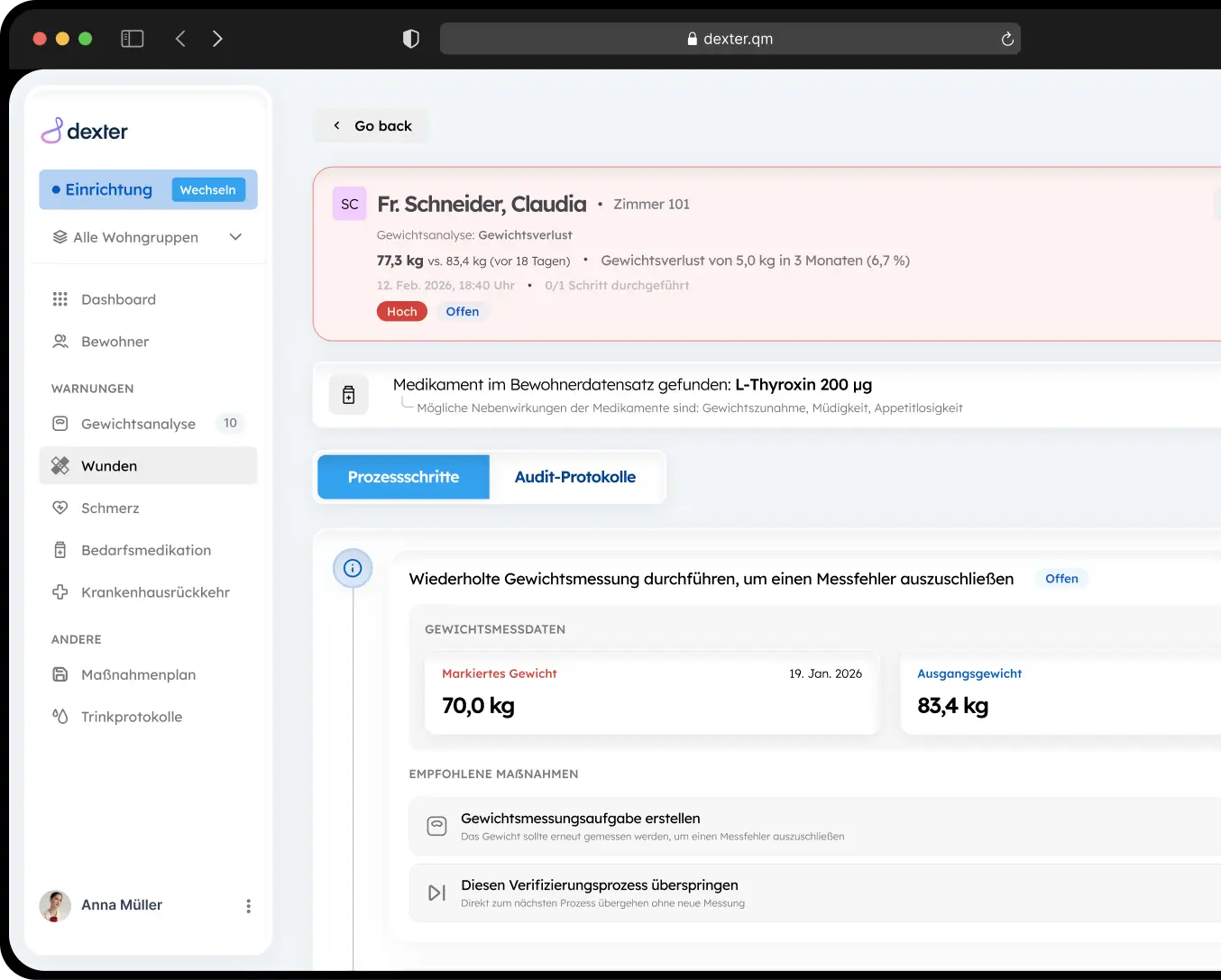Click the Trinkprotokolle droplet icon

[60, 717]
